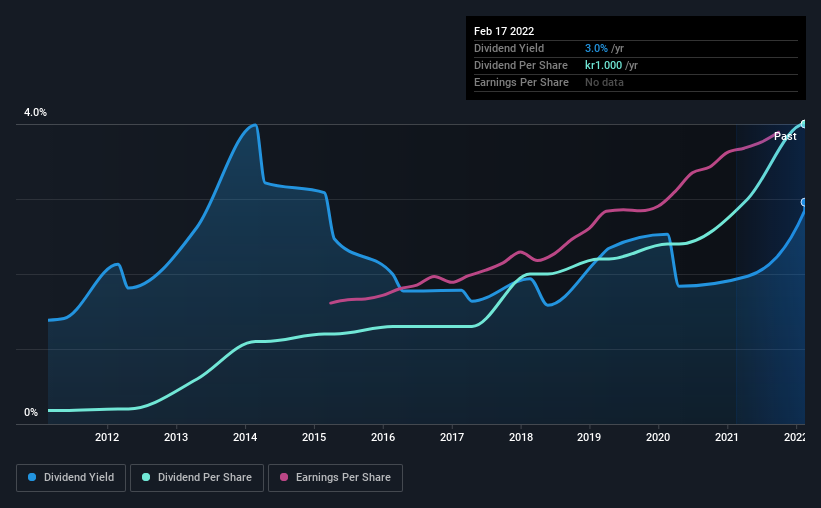This screenshot has width=821, height=508.
Task: Click the kr1.000 dividend per share value
Action: (x=604, y=65)
